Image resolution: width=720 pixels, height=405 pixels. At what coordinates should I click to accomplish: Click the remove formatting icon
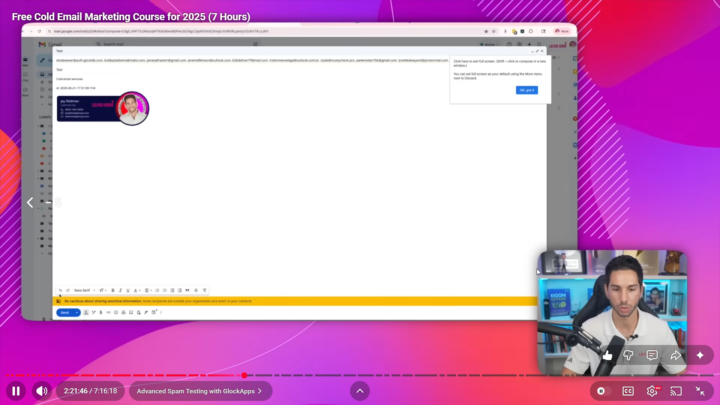(205, 290)
